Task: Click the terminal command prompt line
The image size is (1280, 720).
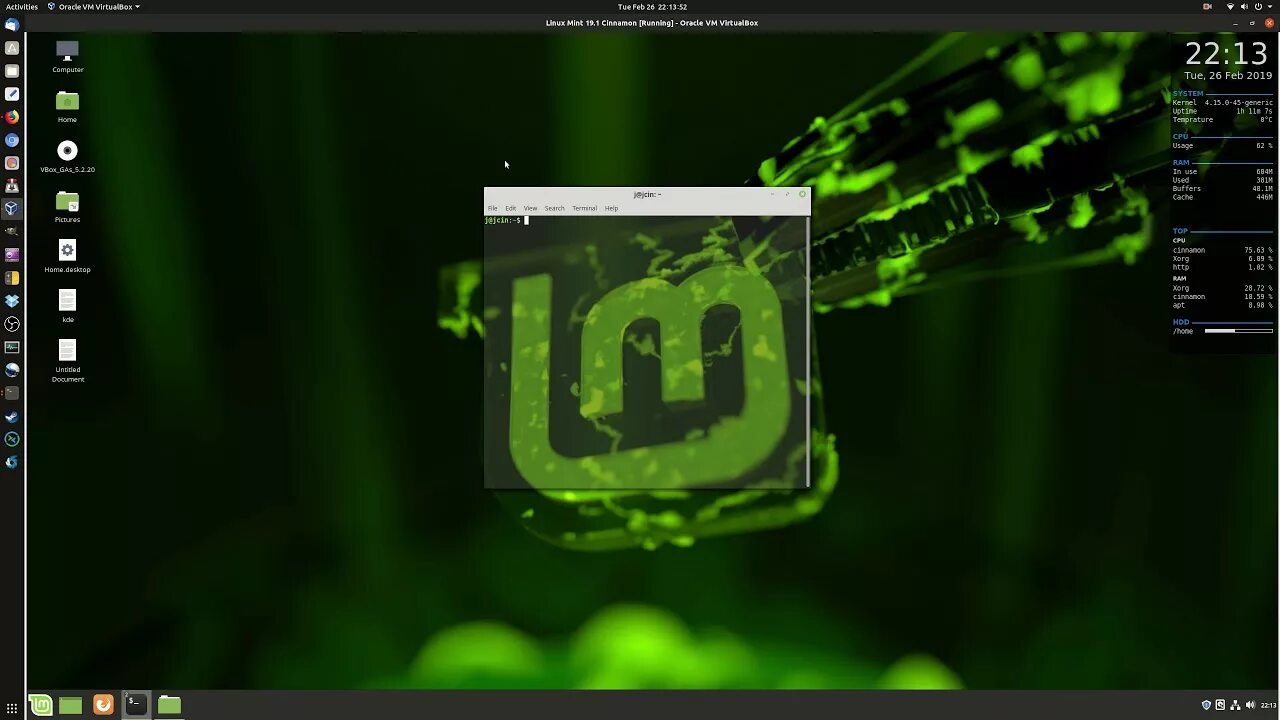Action: click(645, 220)
